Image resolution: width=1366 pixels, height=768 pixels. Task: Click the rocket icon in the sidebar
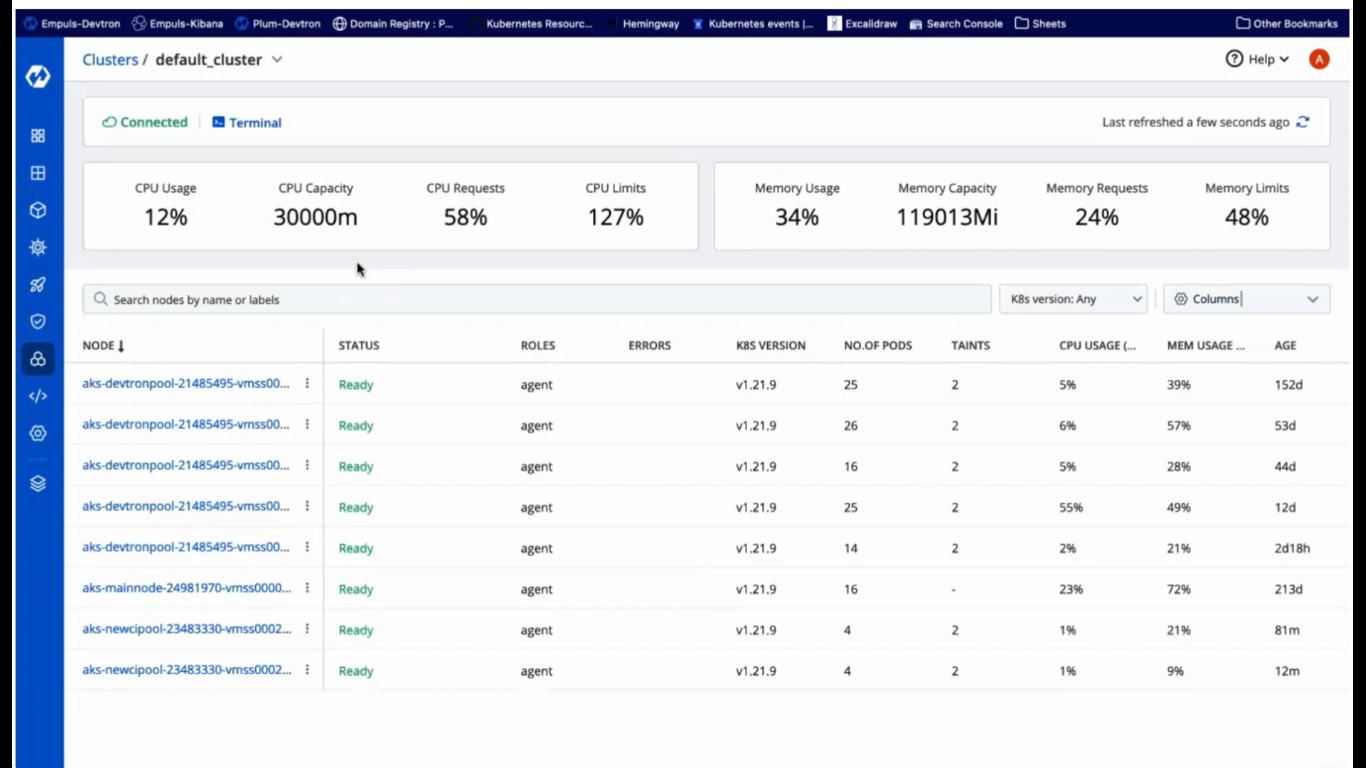tap(38, 285)
